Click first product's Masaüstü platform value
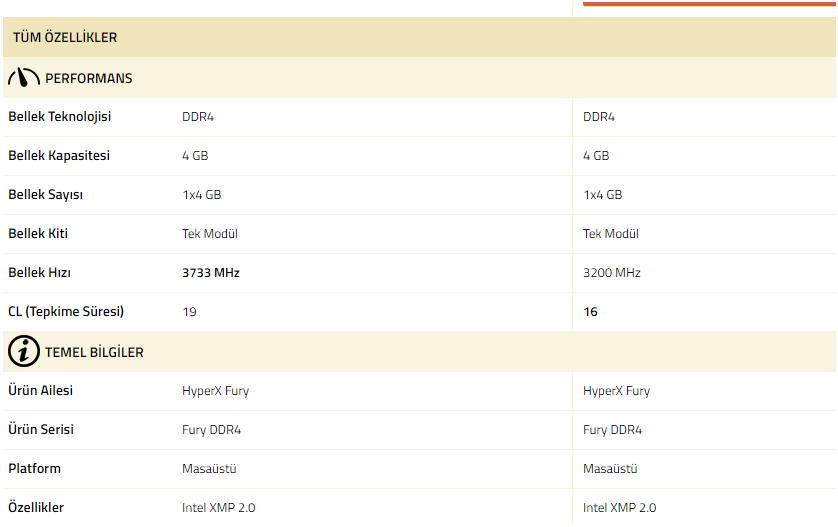The height and width of the screenshot is (527, 838). coord(209,469)
